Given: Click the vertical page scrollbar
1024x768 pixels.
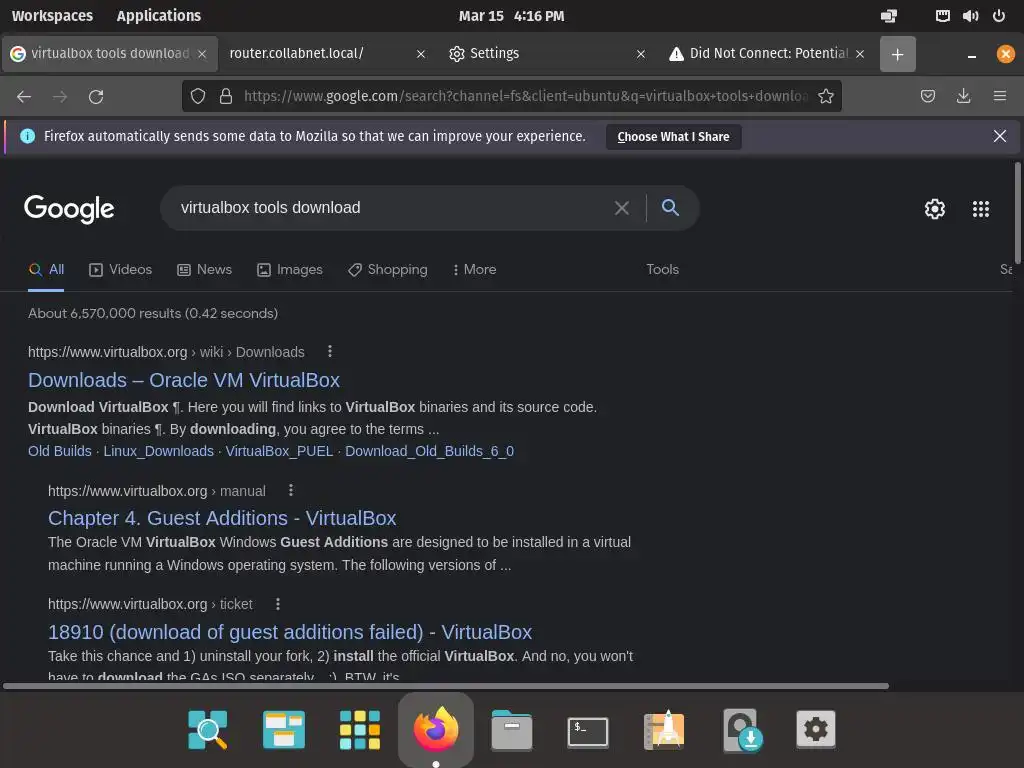Looking at the screenshot, I should click(1017, 212).
